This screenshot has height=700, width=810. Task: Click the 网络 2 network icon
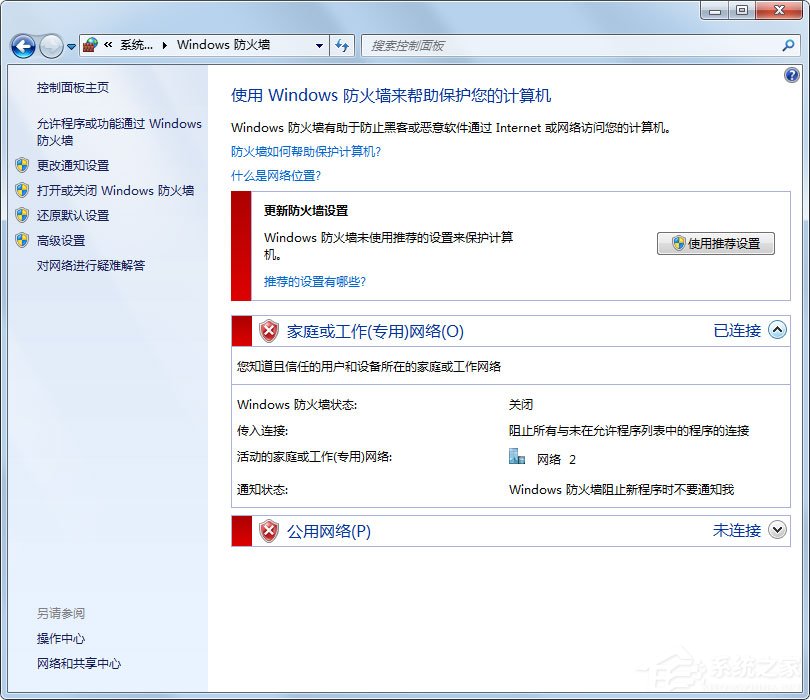click(x=517, y=456)
